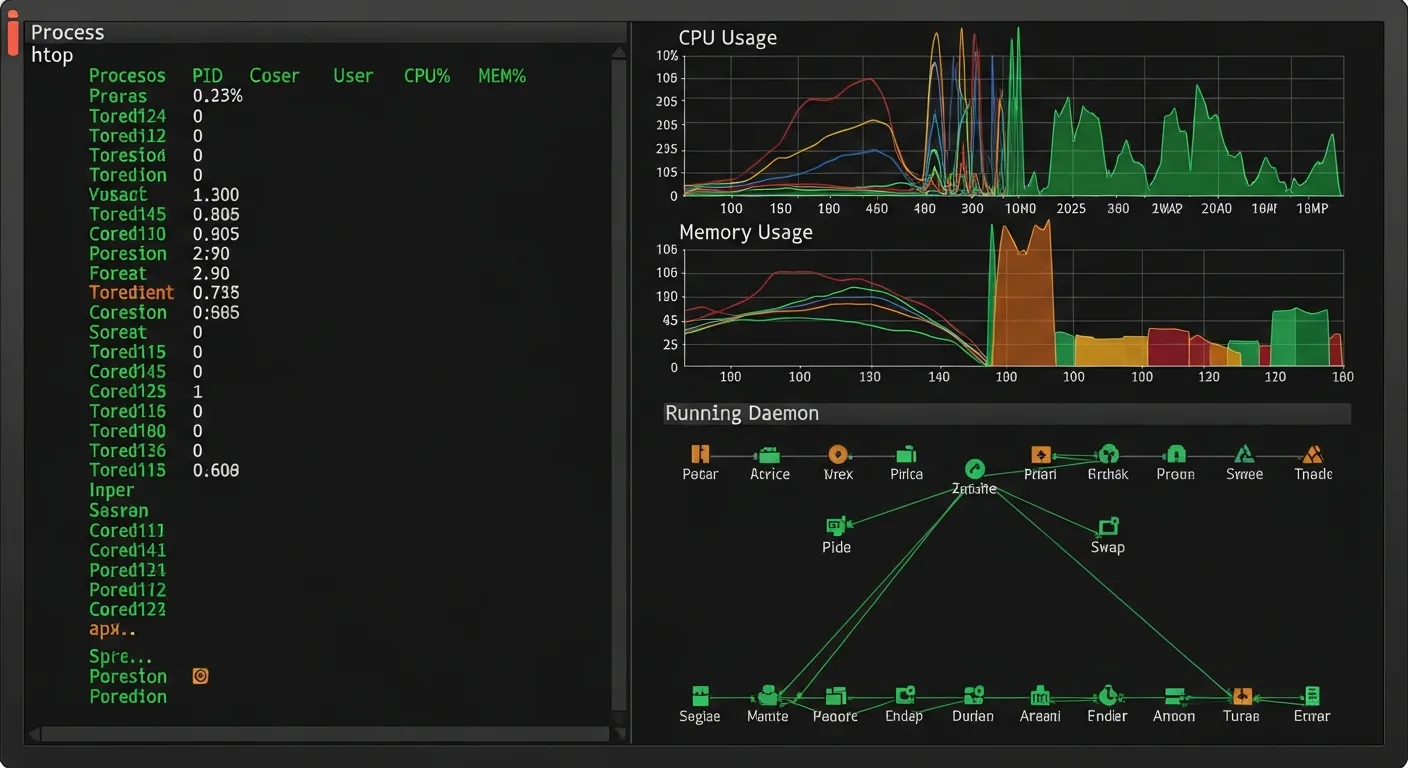
Task: Click the Tnade warning daemon icon
Action: pyautogui.click(x=1311, y=455)
